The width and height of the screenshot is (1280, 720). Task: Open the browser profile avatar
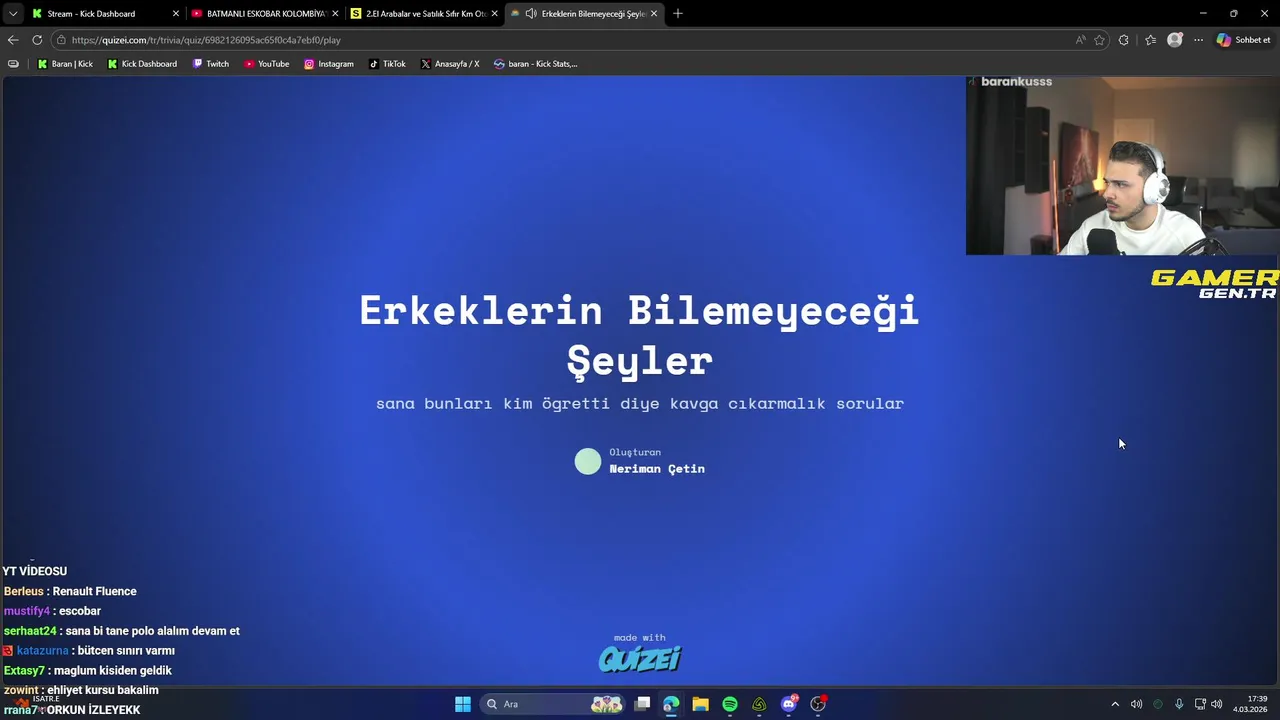coord(1175,40)
